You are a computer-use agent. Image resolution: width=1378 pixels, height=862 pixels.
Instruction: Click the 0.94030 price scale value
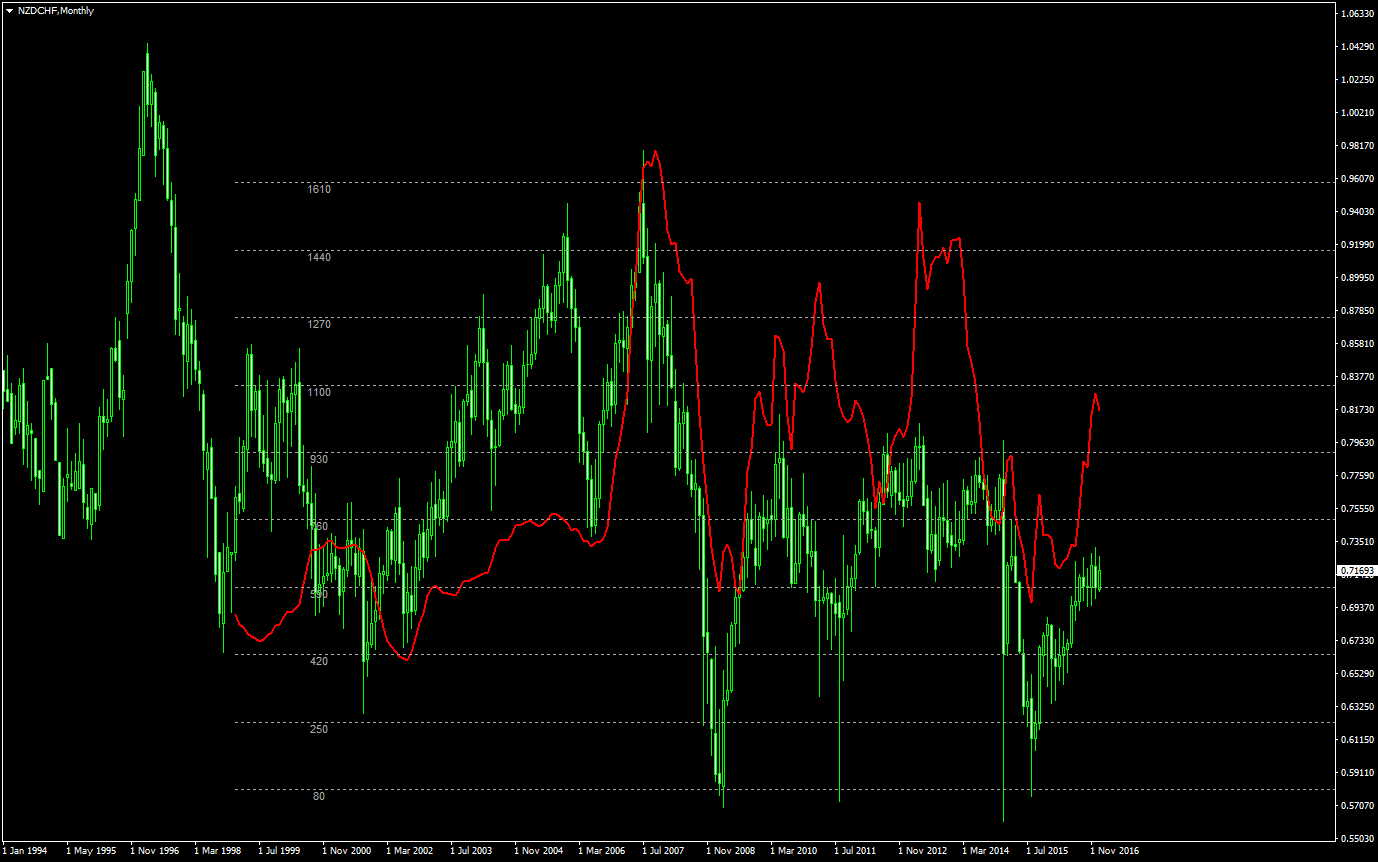pos(1357,212)
